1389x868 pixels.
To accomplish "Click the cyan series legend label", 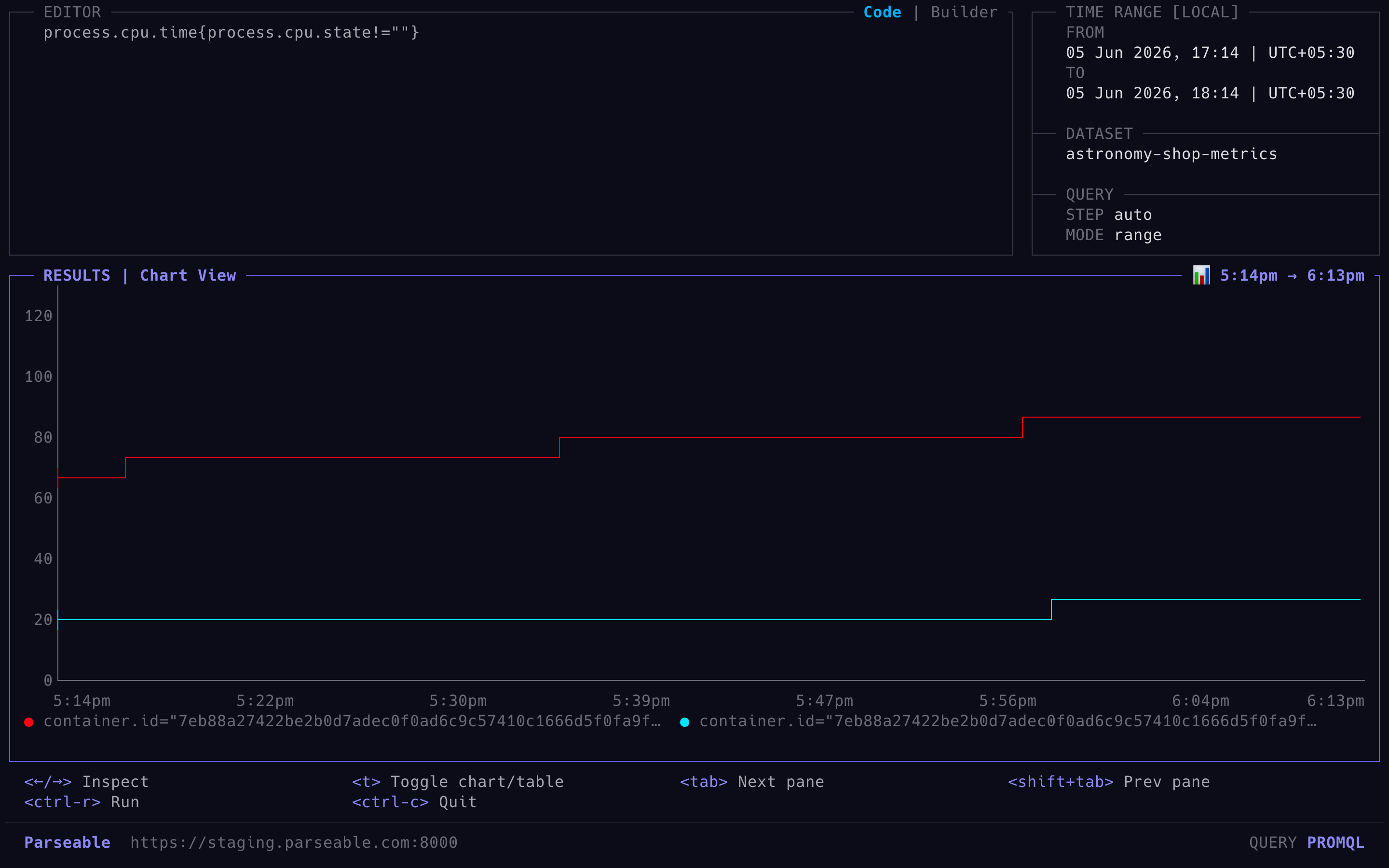I will click(x=1008, y=721).
